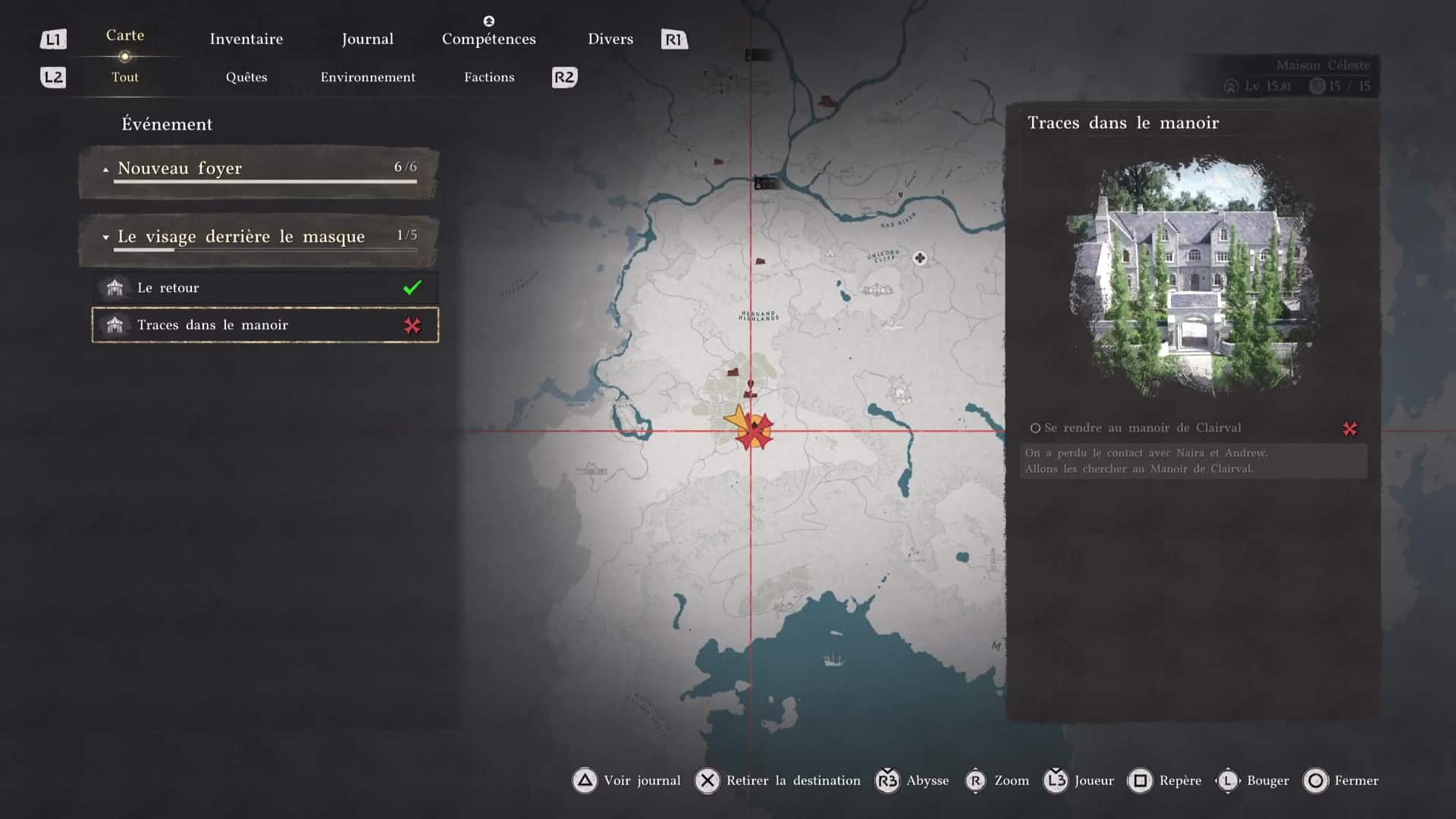1456x819 pixels.
Task: Click the square Repère button icon
Action: tap(1140, 780)
